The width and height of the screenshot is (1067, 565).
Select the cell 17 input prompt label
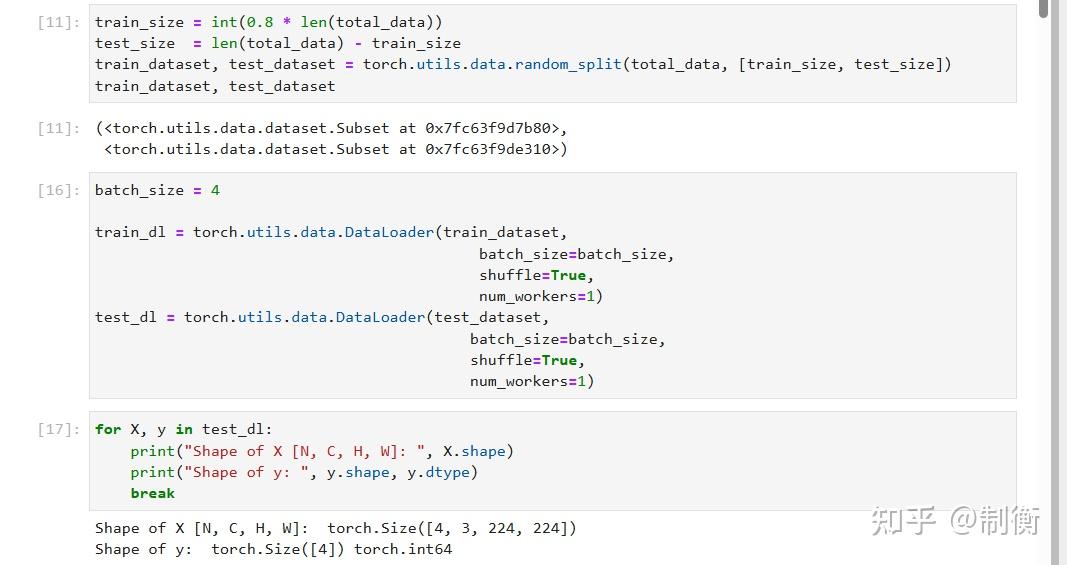(59, 430)
